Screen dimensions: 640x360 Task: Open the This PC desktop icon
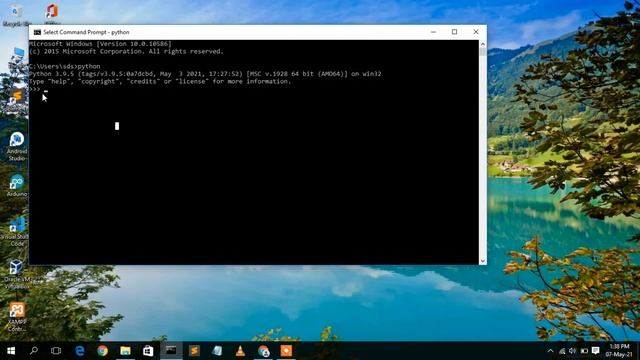pos(17,57)
